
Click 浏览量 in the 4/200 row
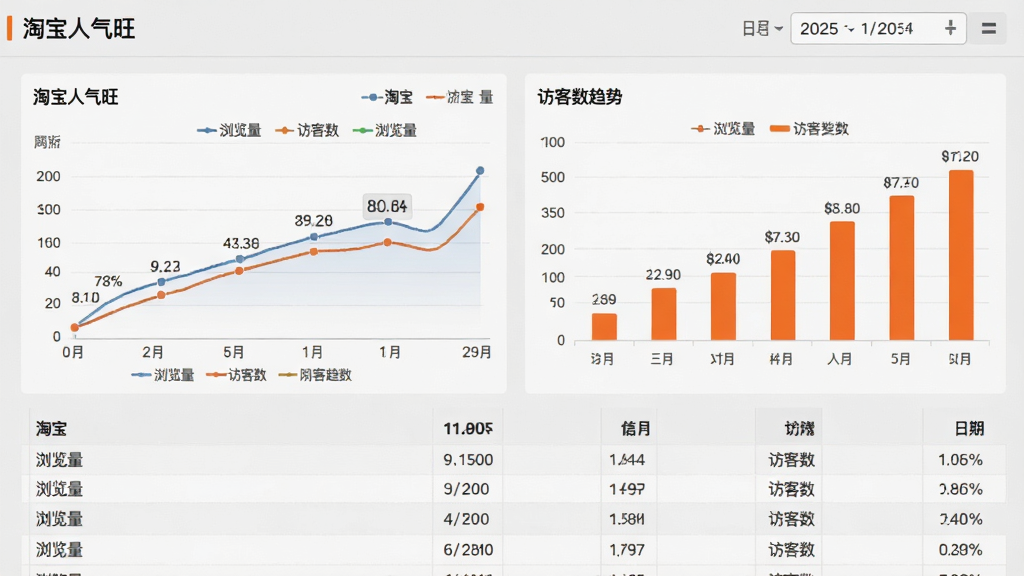59,519
